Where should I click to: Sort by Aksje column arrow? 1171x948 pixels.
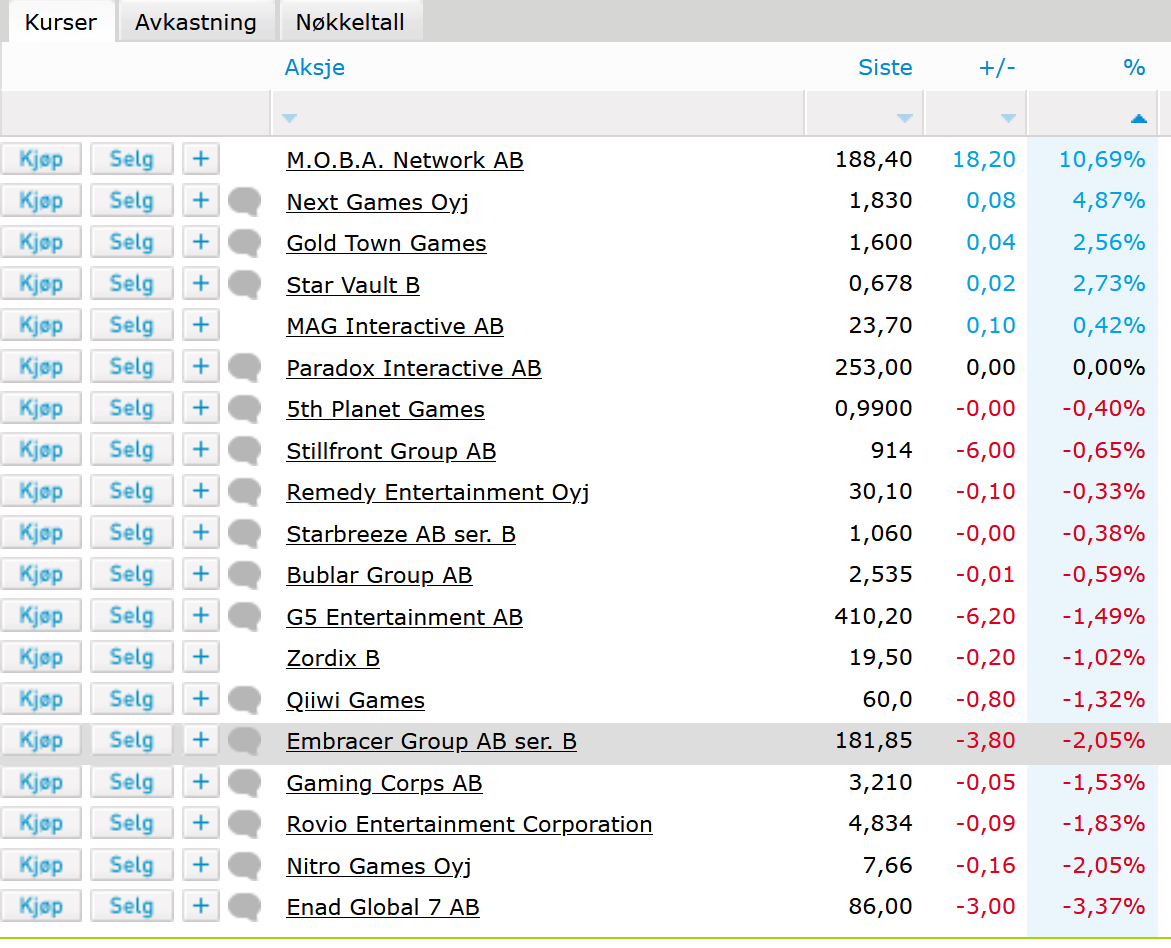290,118
